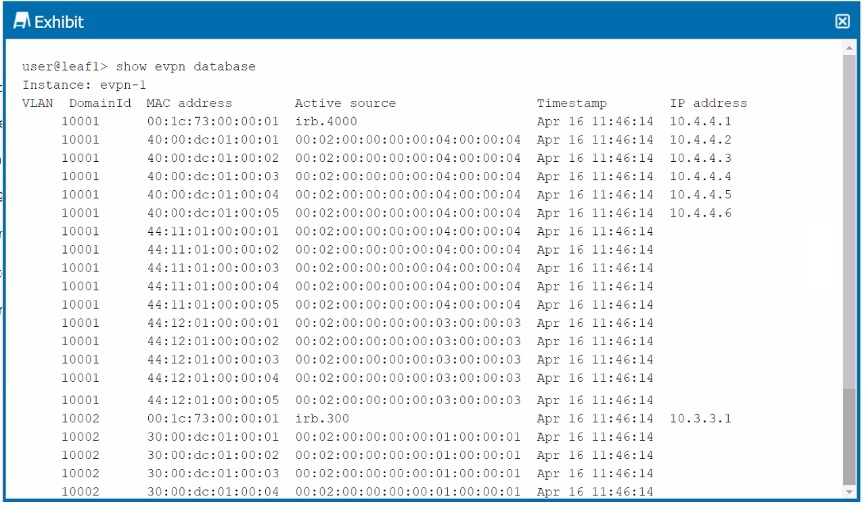This screenshot has height=508, width=867.
Task: Click the scrollbar up arrow
Action: [850, 48]
